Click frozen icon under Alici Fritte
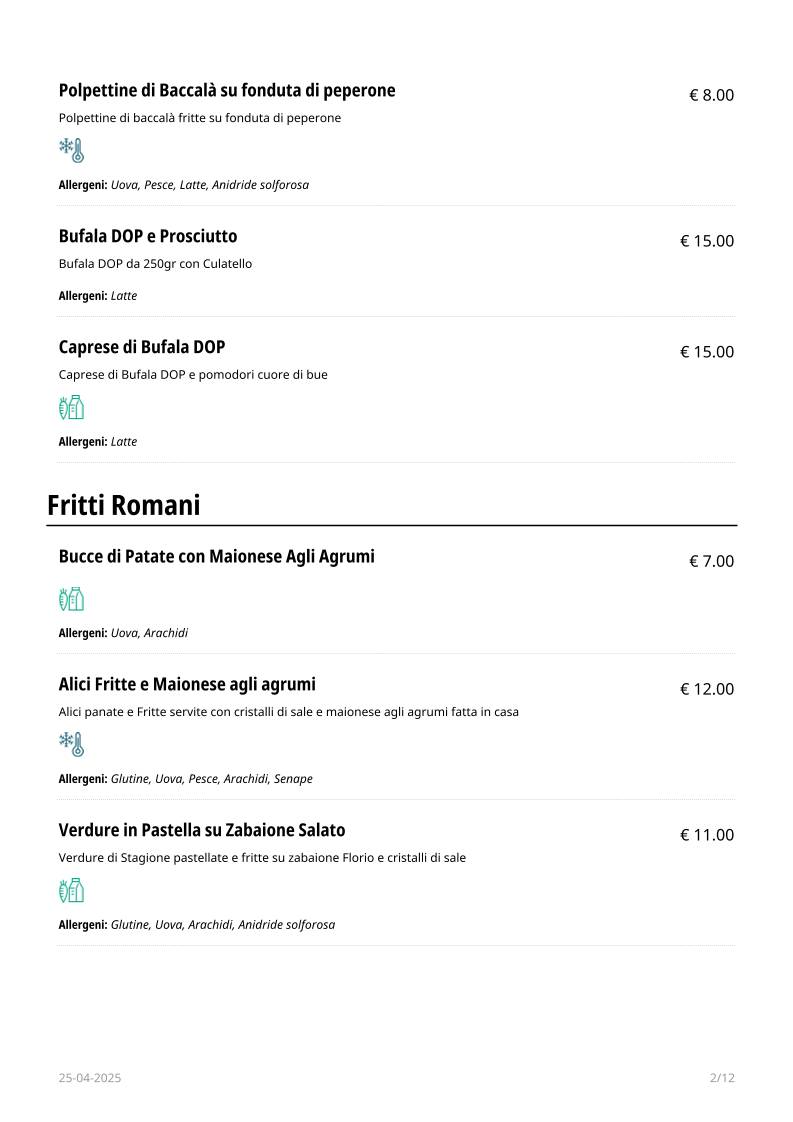The width and height of the screenshot is (793, 1122). (x=72, y=744)
